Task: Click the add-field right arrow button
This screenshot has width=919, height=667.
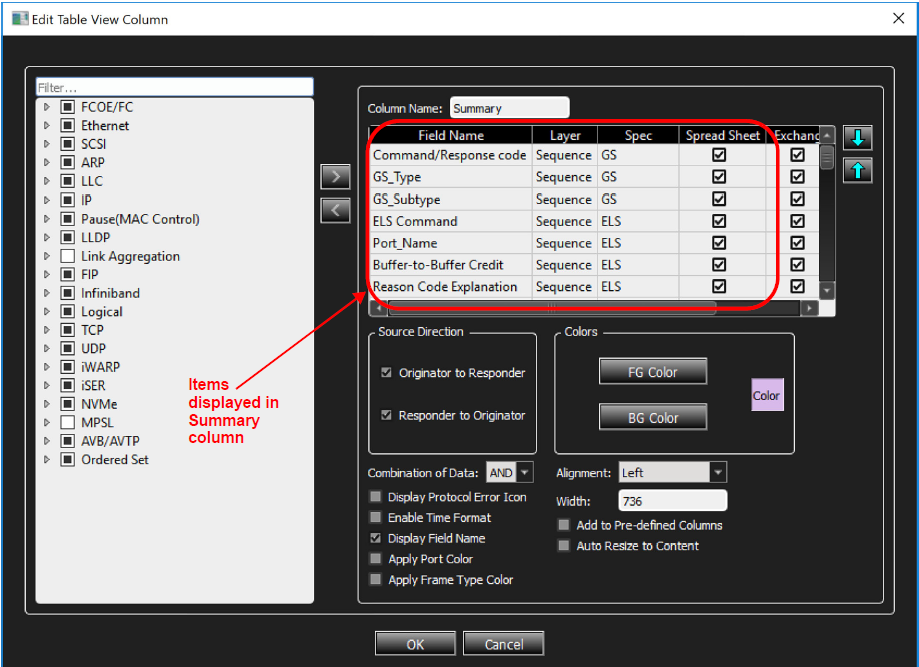Action: click(x=335, y=176)
